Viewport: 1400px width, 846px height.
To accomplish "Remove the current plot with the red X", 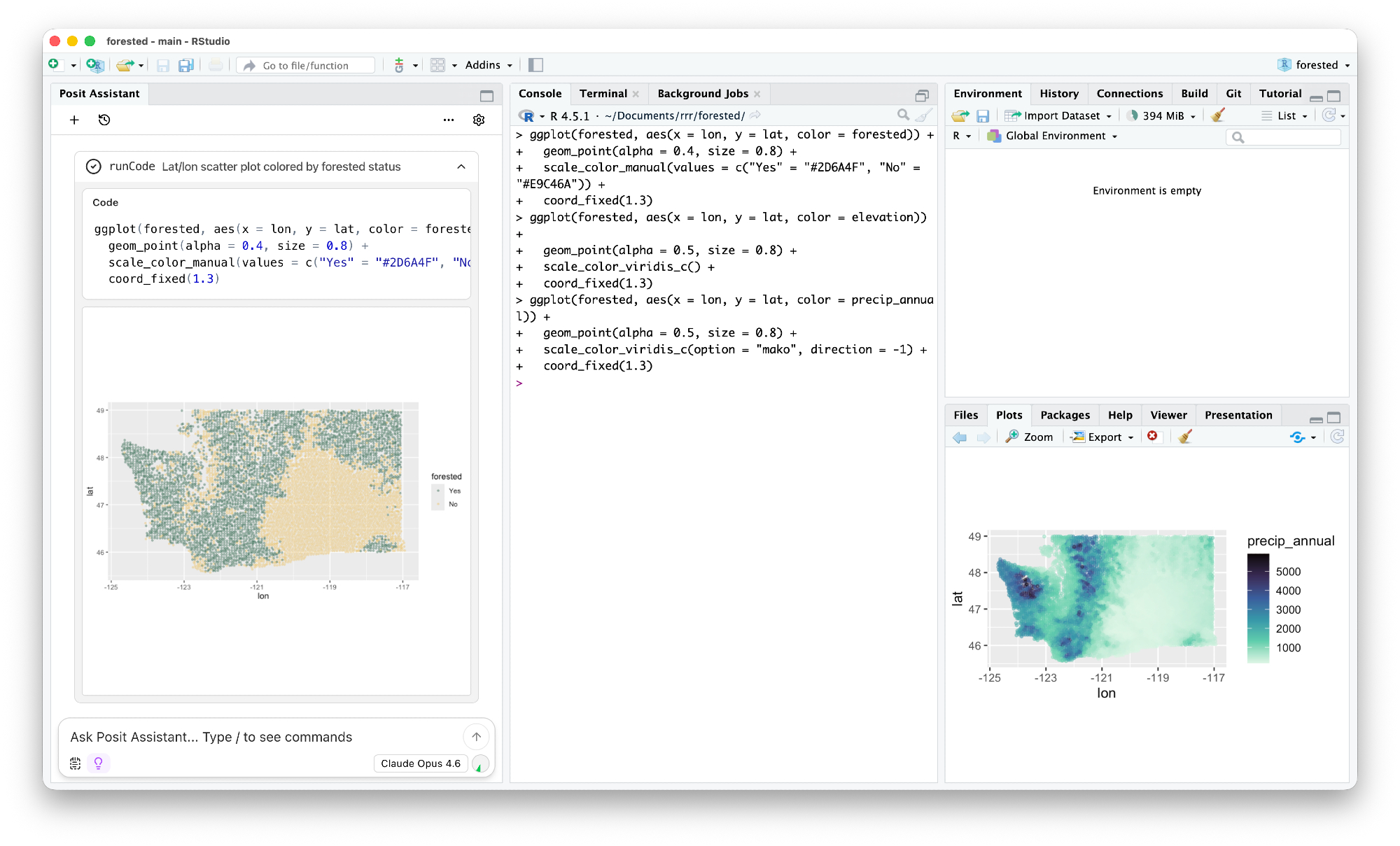I will (x=1152, y=436).
